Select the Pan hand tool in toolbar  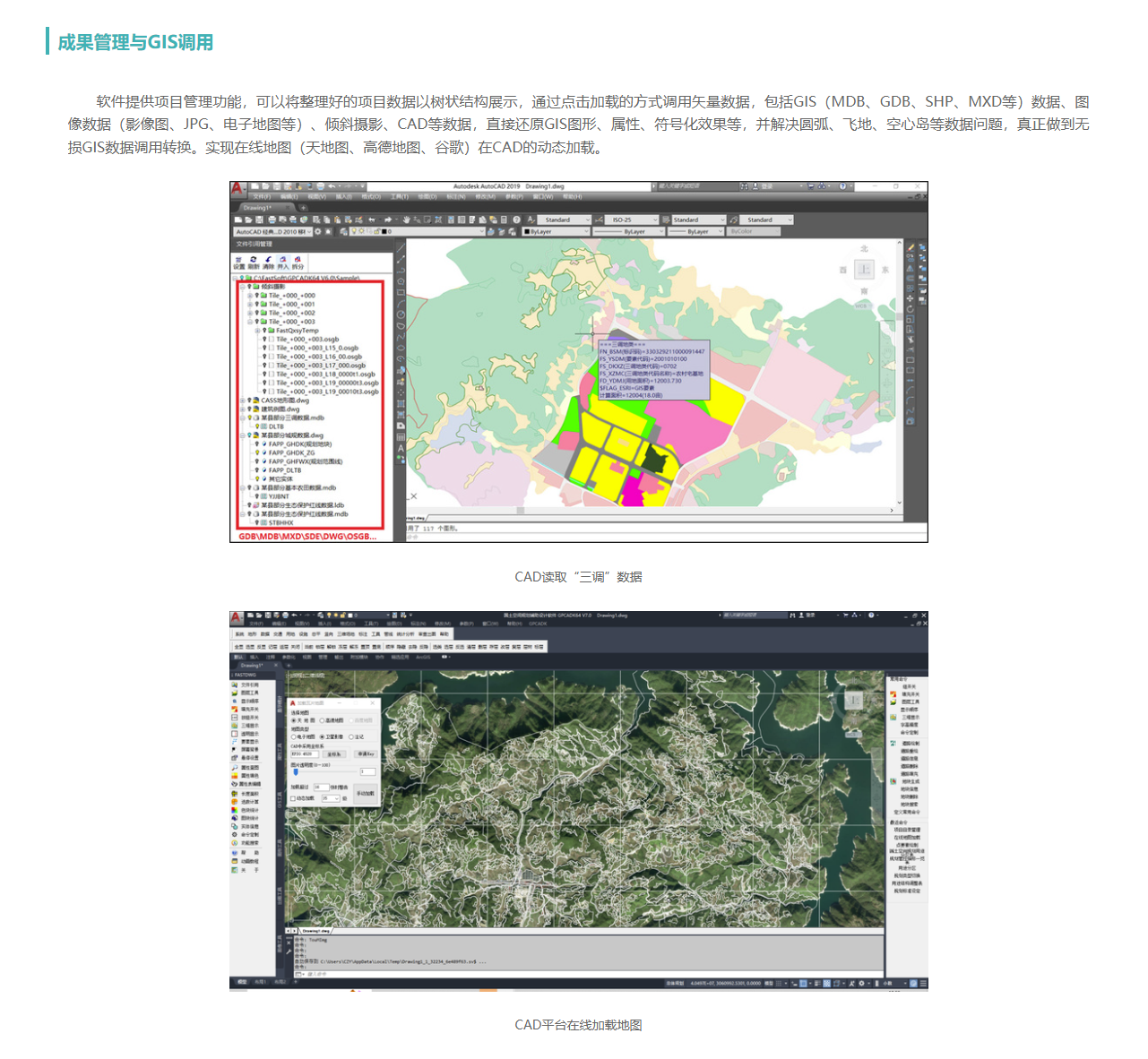pos(406,220)
